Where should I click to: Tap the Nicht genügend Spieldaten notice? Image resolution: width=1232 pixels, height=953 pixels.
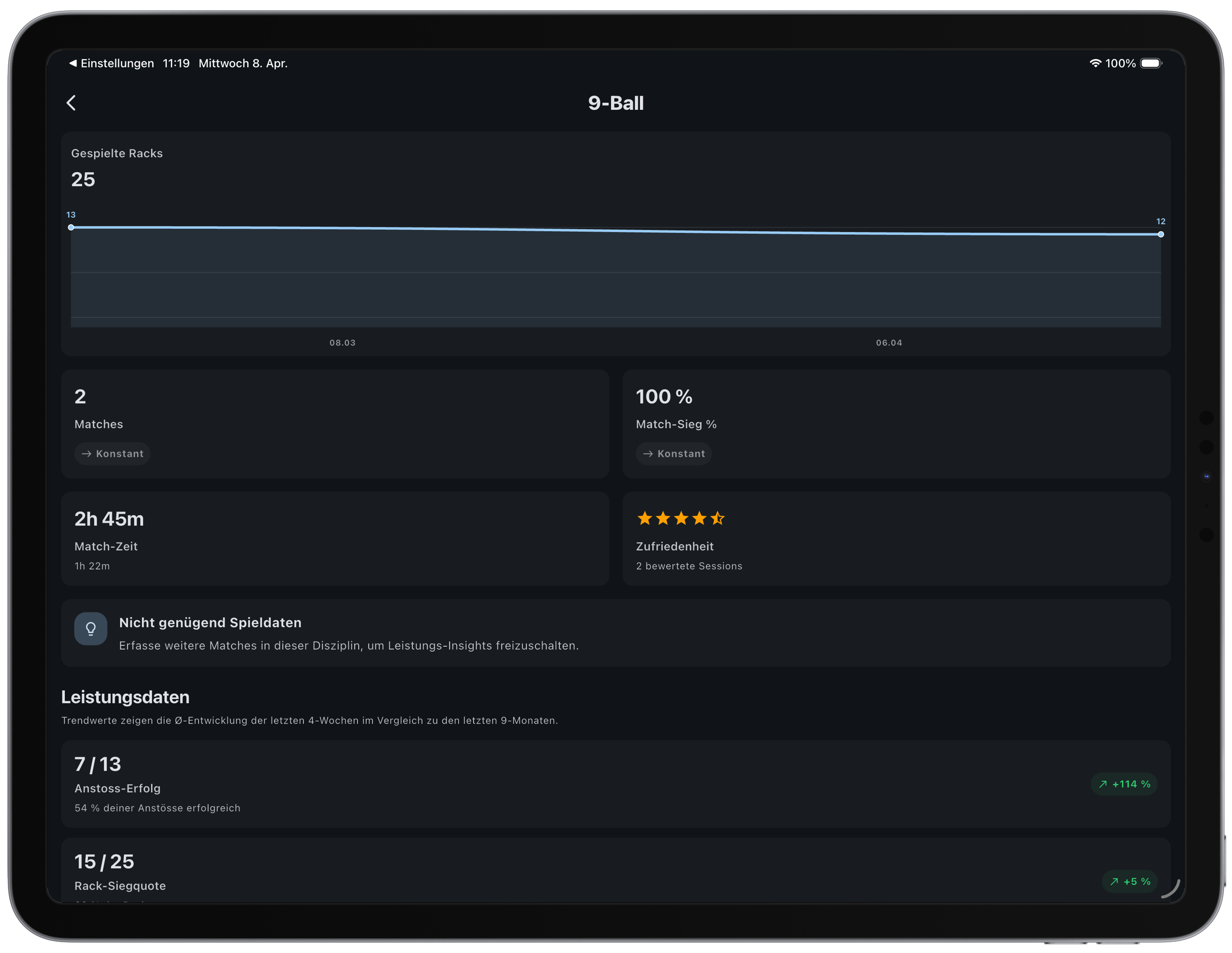616,633
